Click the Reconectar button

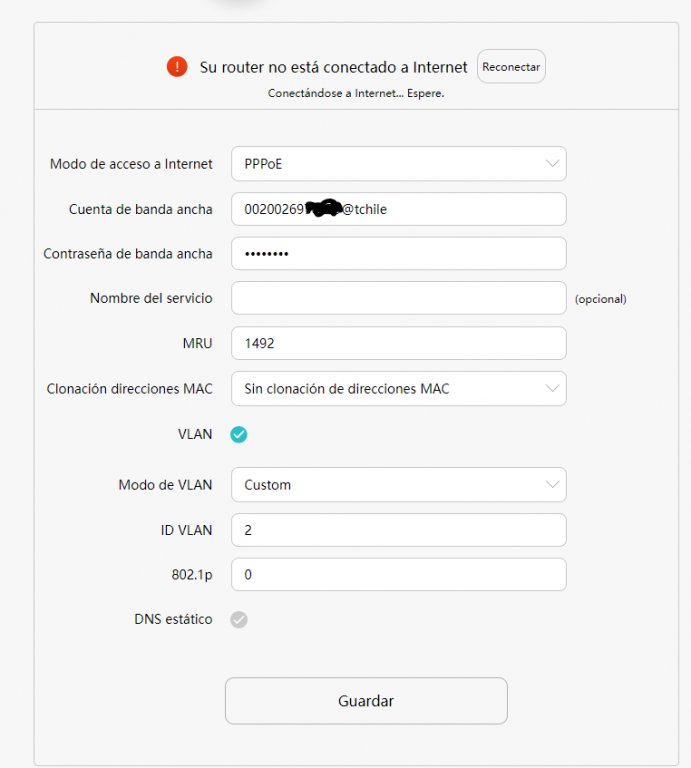pos(511,67)
